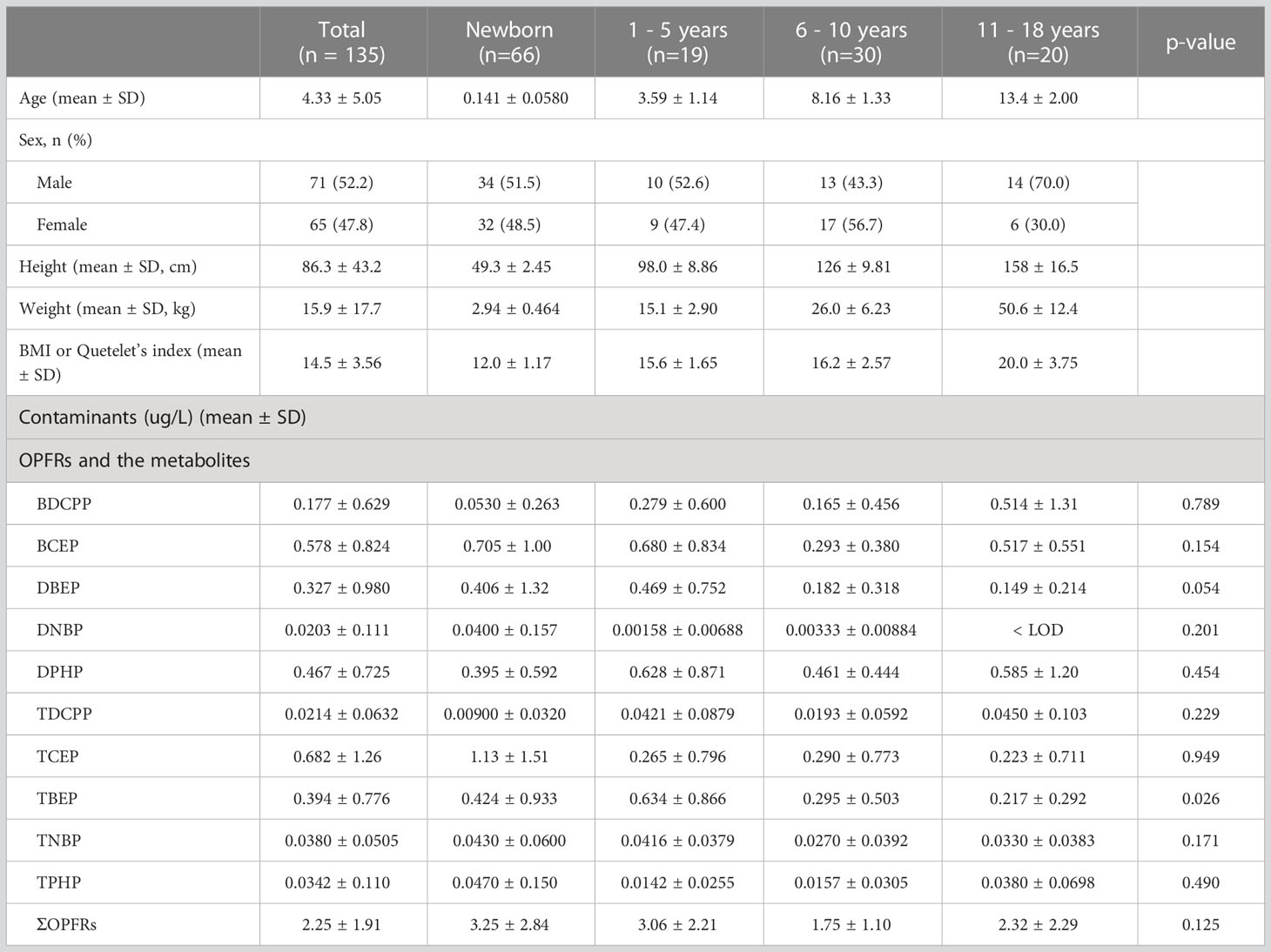This screenshot has width=1271, height=952.
Task: Click 'Weight (mean ± SD, kg)' label
Action: coord(107,309)
